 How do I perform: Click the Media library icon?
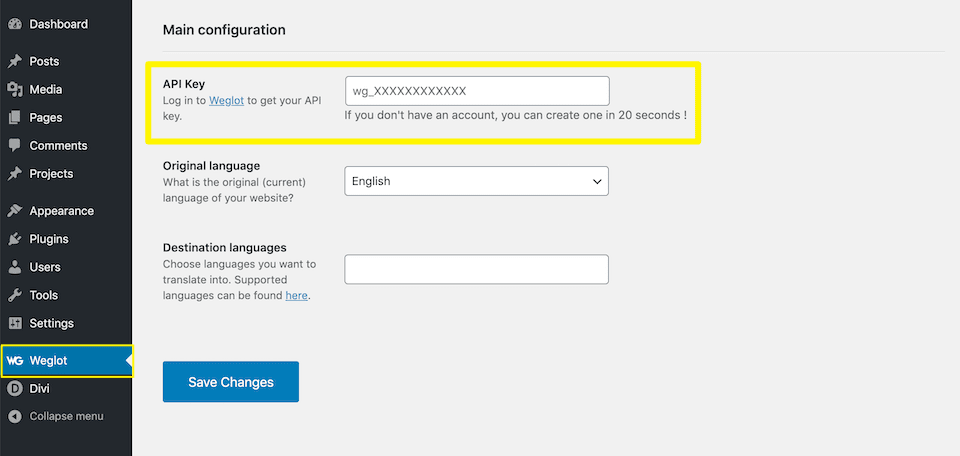pos(15,89)
